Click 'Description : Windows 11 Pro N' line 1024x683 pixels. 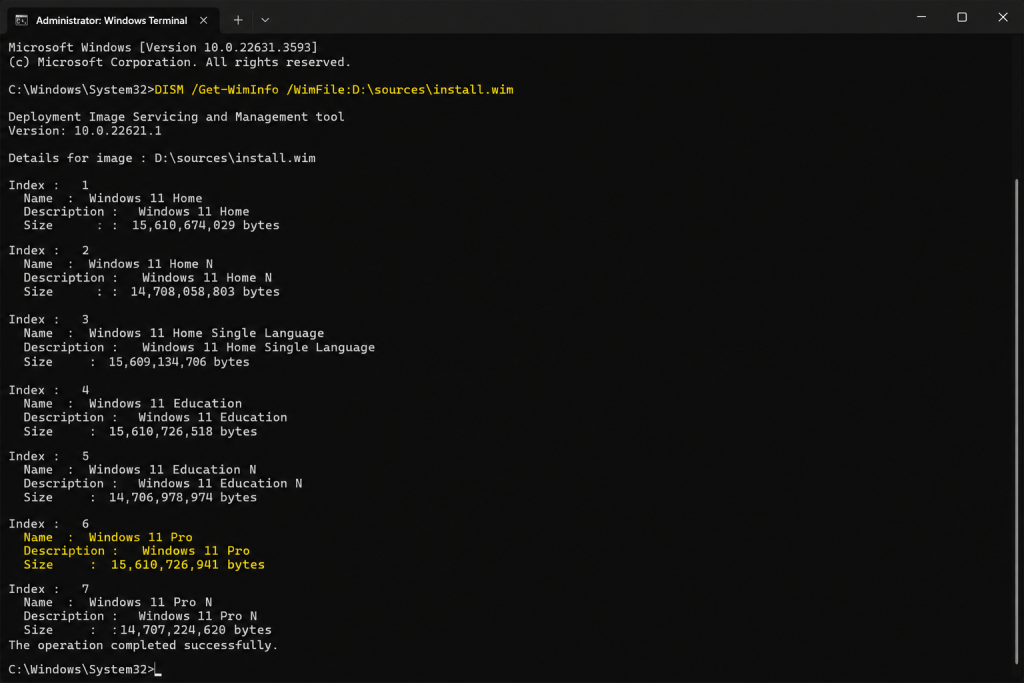140,616
